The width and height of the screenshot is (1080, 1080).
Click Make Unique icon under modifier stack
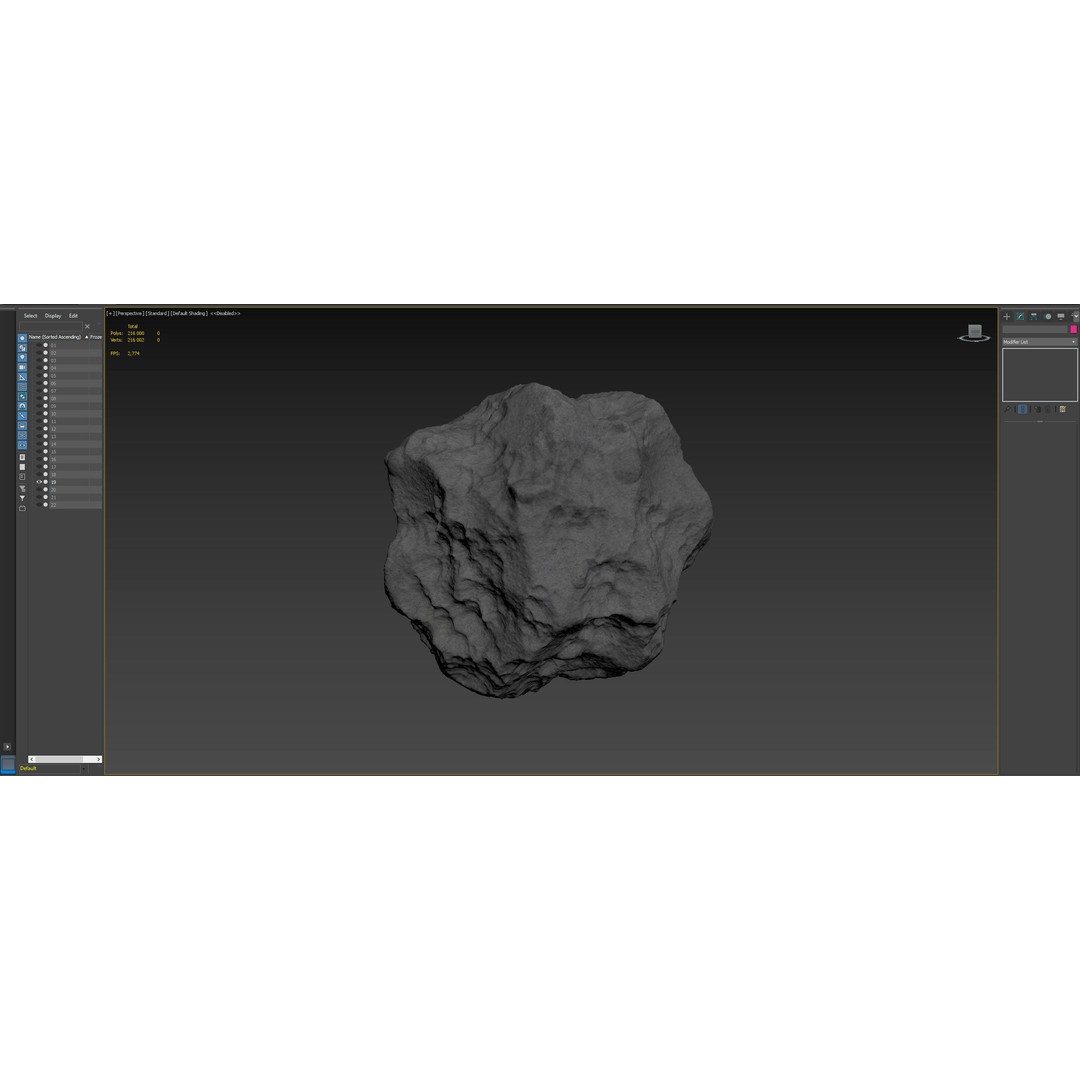pos(1037,409)
